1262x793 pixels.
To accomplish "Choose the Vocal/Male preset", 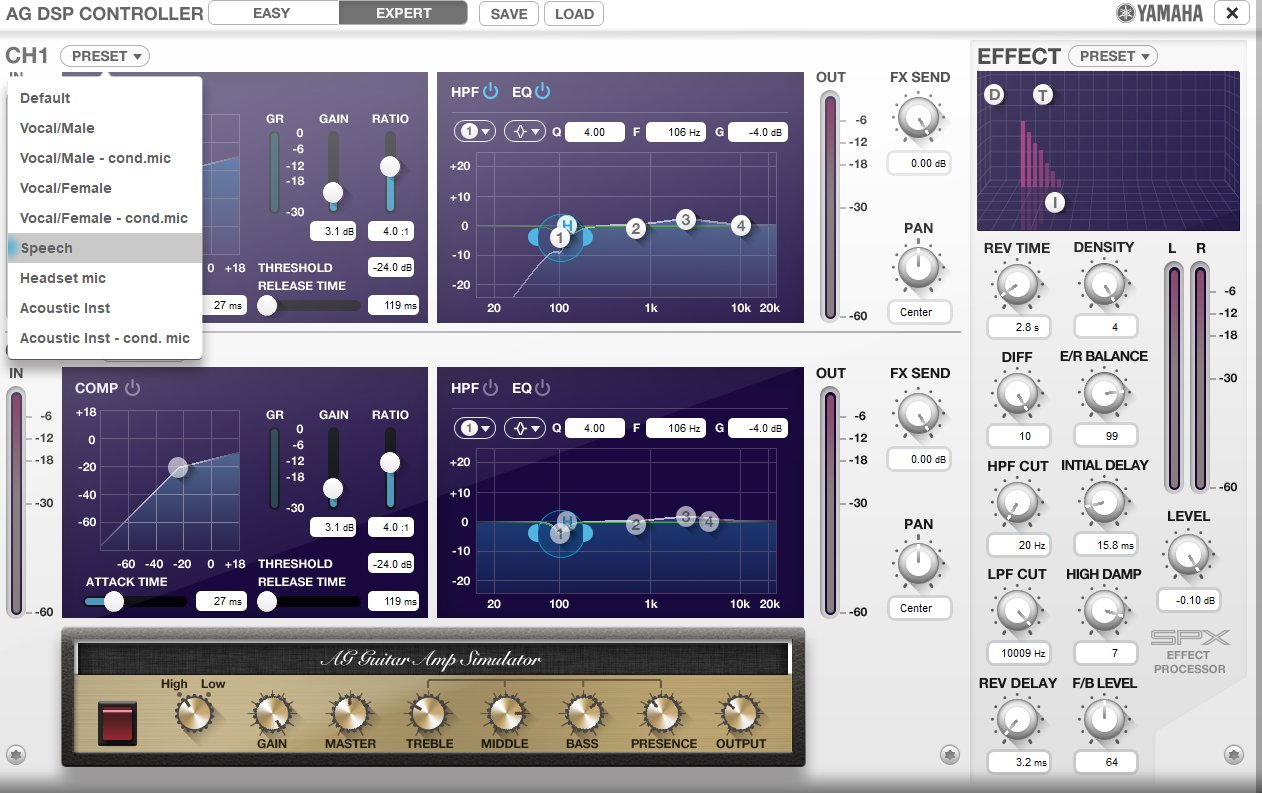I will click(105, 128).
